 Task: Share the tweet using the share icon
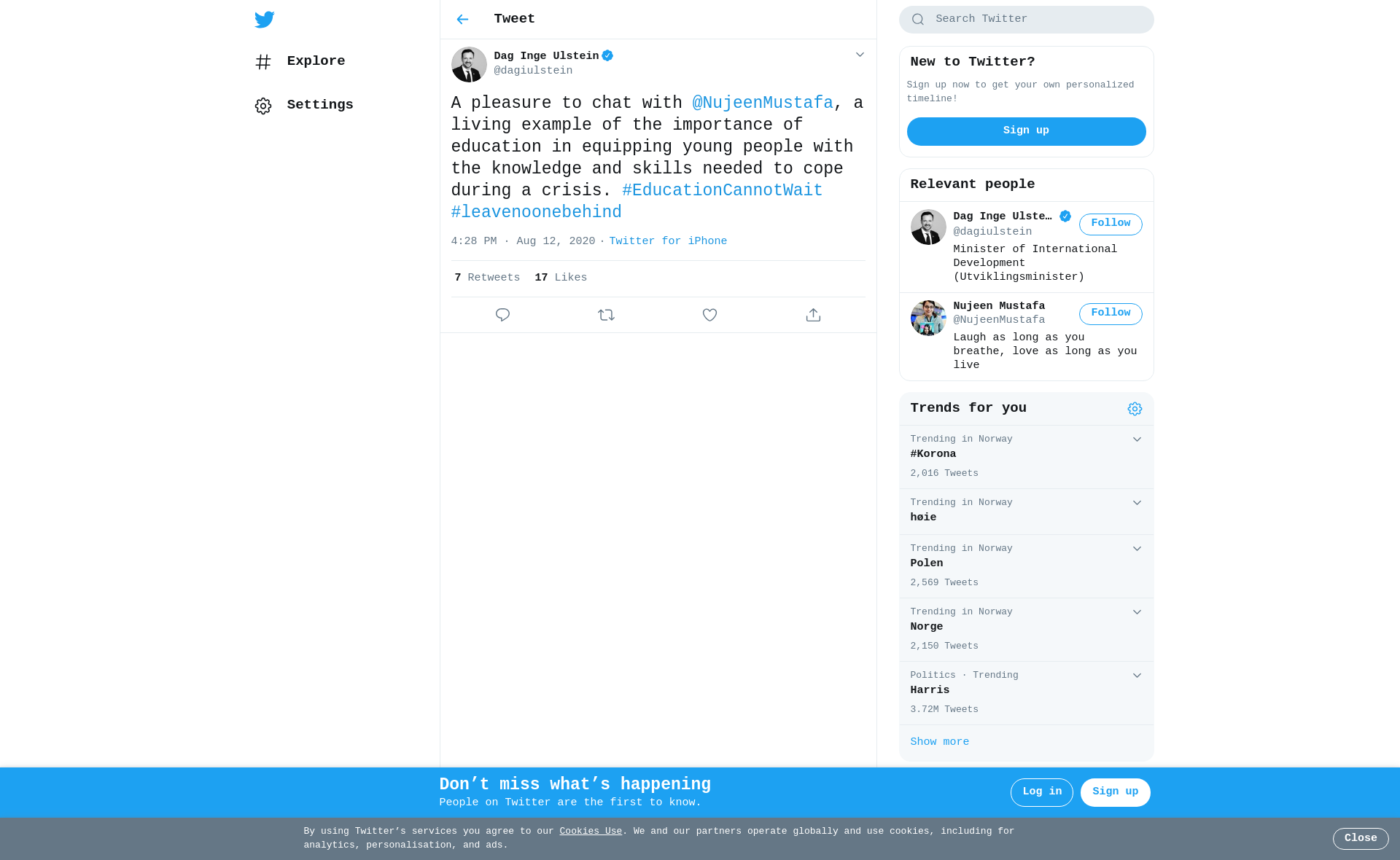pos(813,315)
